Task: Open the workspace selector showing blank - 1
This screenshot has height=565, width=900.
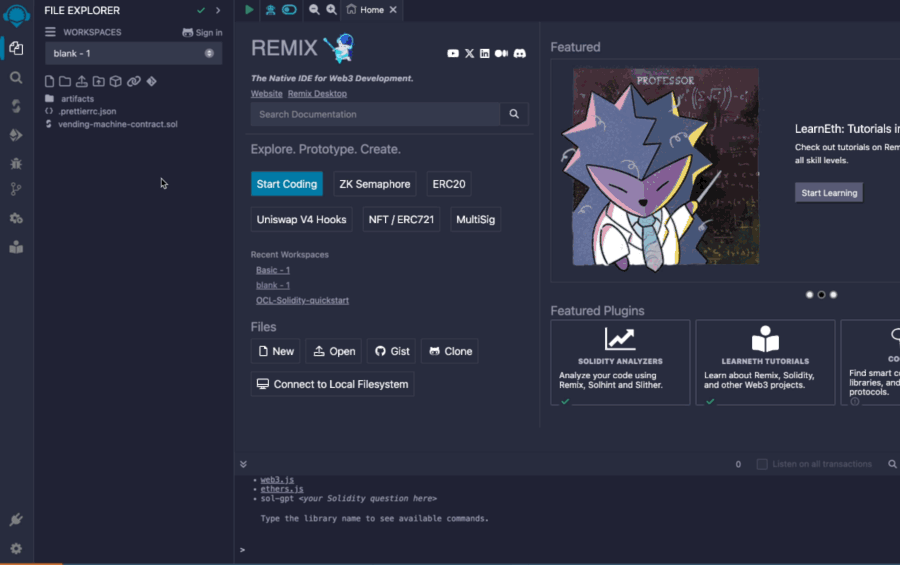Action: (x=133, y=53)
